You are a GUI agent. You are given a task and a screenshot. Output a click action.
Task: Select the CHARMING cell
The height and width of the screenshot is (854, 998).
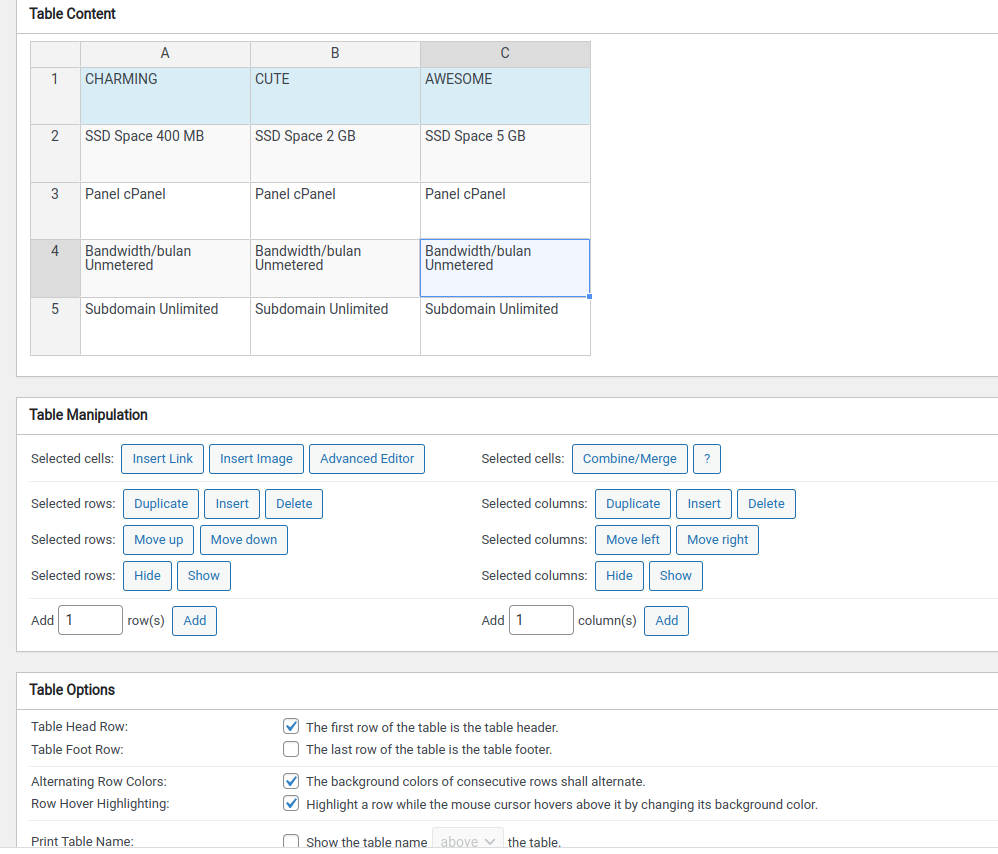[165, 95]
